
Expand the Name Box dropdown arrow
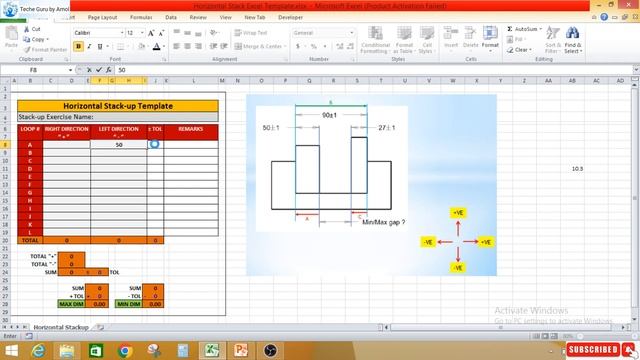coord(70,70)
